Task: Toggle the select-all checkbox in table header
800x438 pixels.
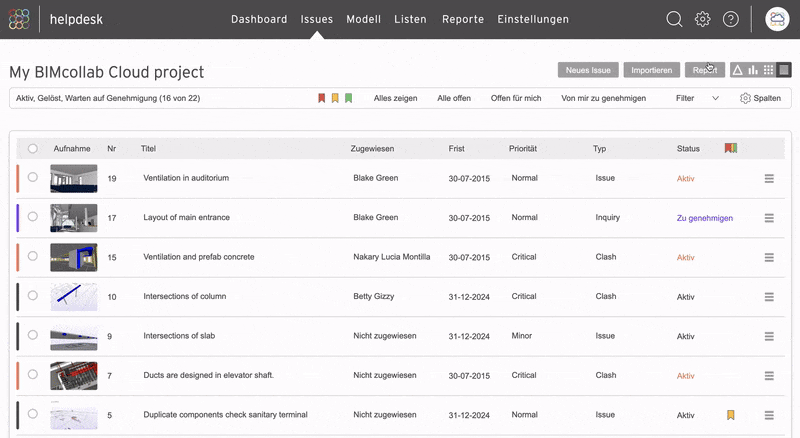Action: click(x=33, y=148)
